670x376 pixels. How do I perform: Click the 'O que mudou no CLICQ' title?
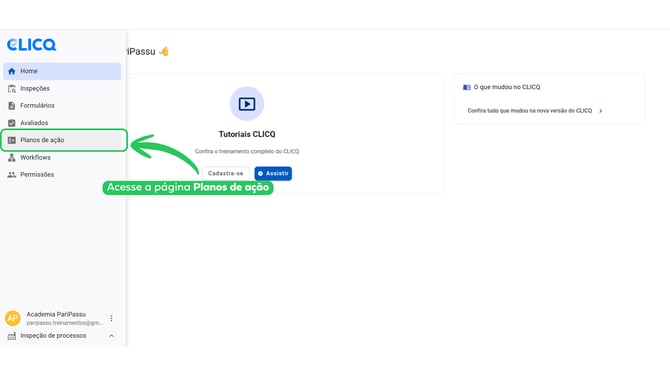507,87
